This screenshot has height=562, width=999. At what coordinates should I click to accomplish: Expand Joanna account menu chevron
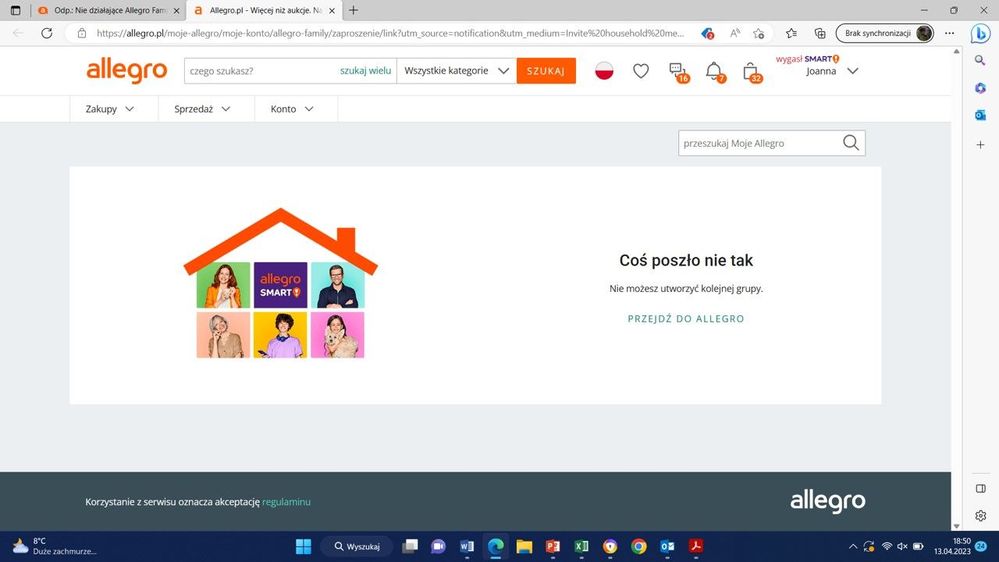click(852, 71)
